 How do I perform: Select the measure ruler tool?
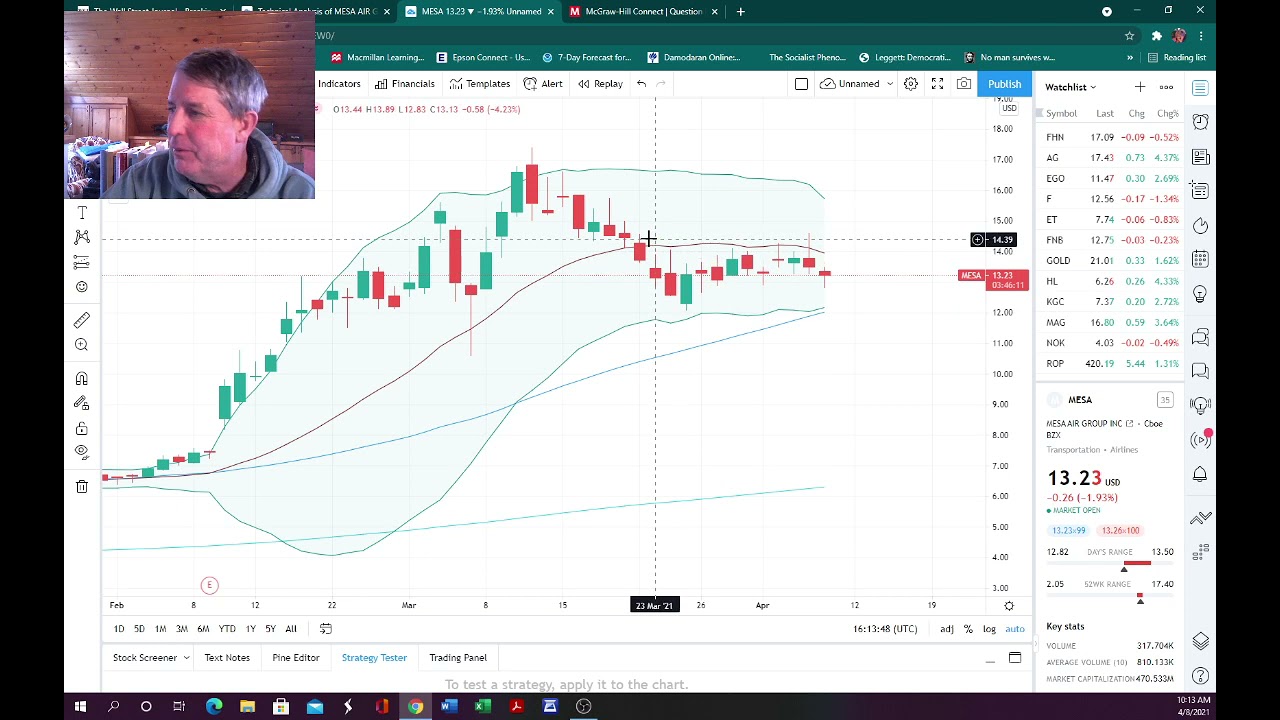click(82, 320)
